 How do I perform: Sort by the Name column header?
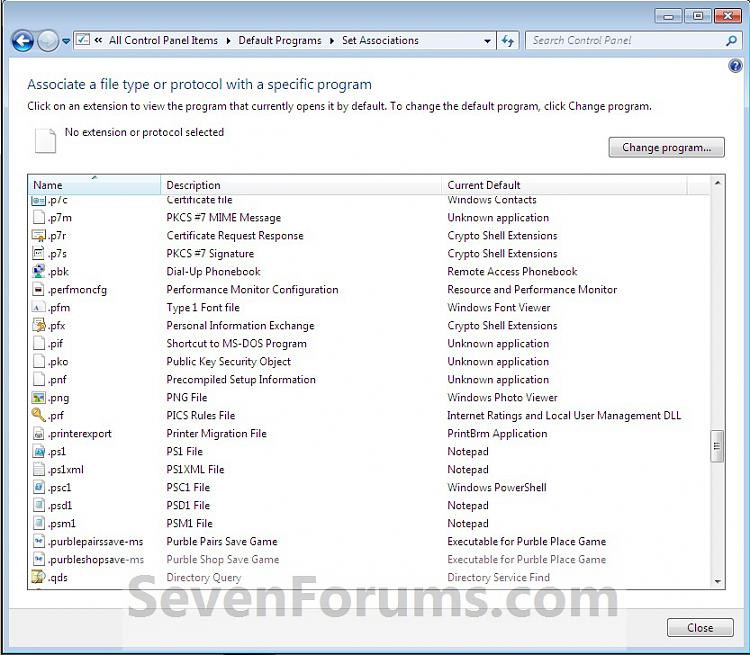coord(94,185)
